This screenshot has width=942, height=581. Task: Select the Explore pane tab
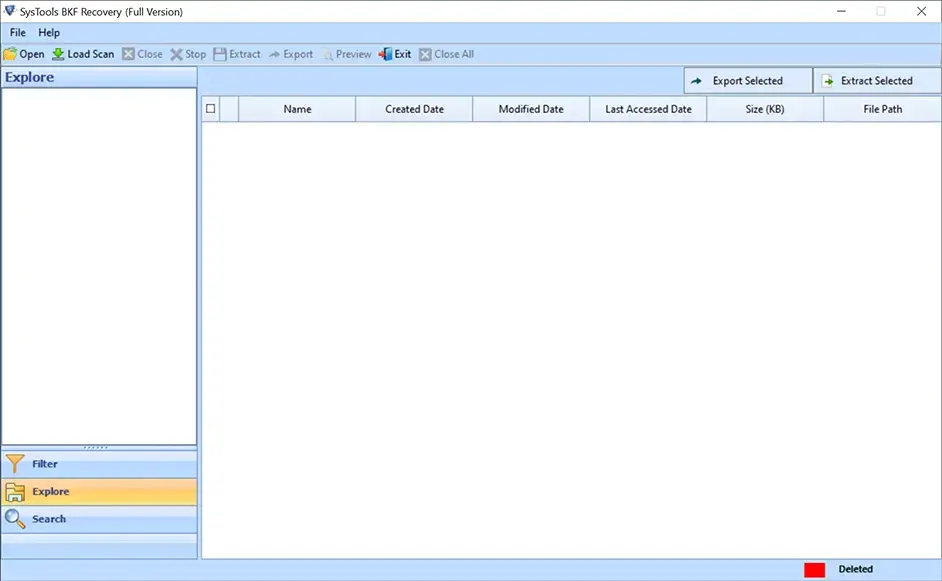click(99, 491)
